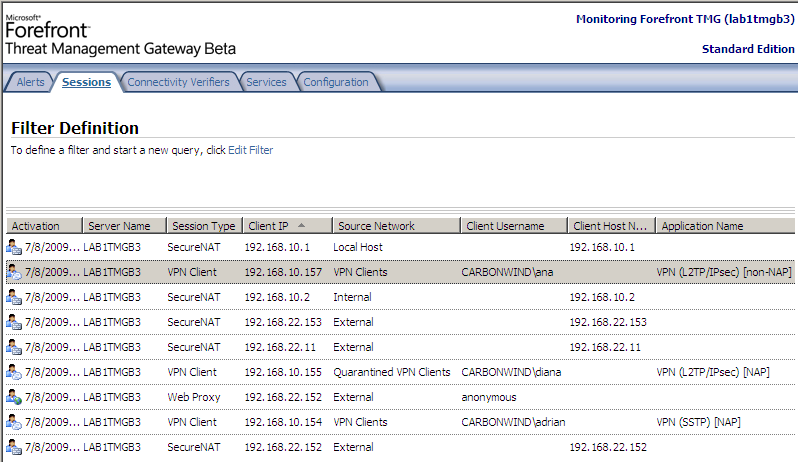Click session icon for 192.168.22.11 row

coord(14,347)
